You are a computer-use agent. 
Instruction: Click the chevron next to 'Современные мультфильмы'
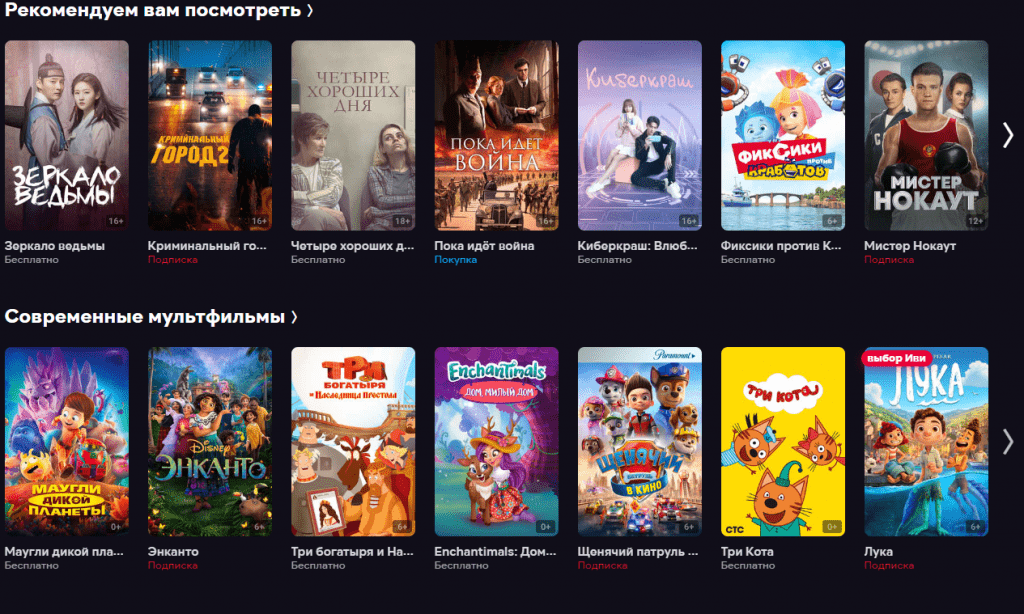[295, 317]
